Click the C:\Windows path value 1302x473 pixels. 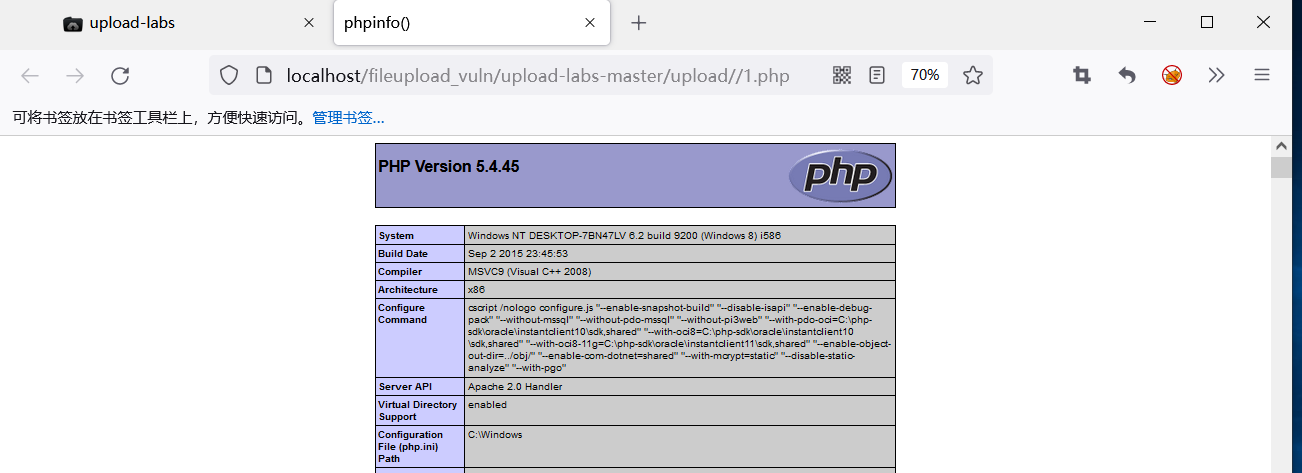click(x=495, y=435)
